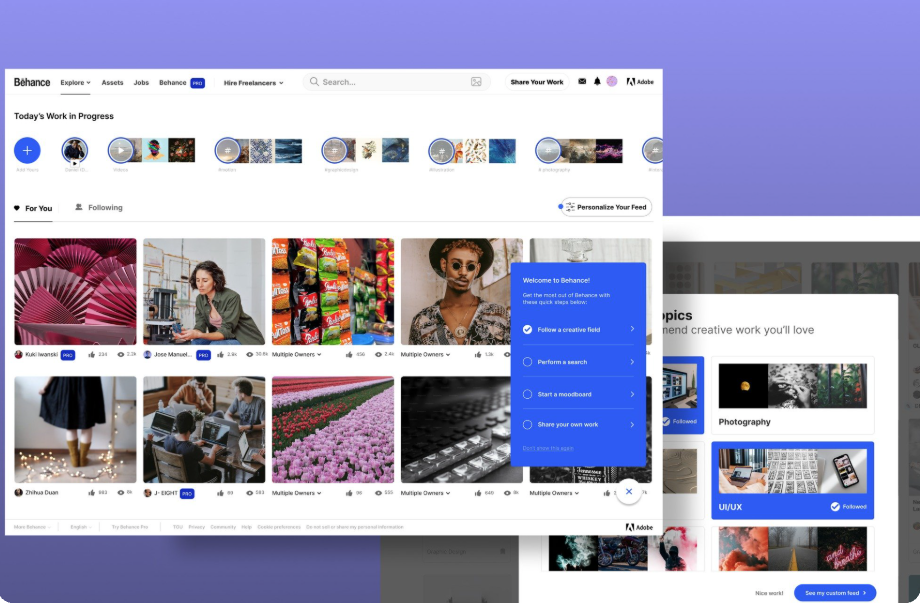
Task: Open the #motion hashtag story circle
Action: pyautogui.click(x=228, y=151)
